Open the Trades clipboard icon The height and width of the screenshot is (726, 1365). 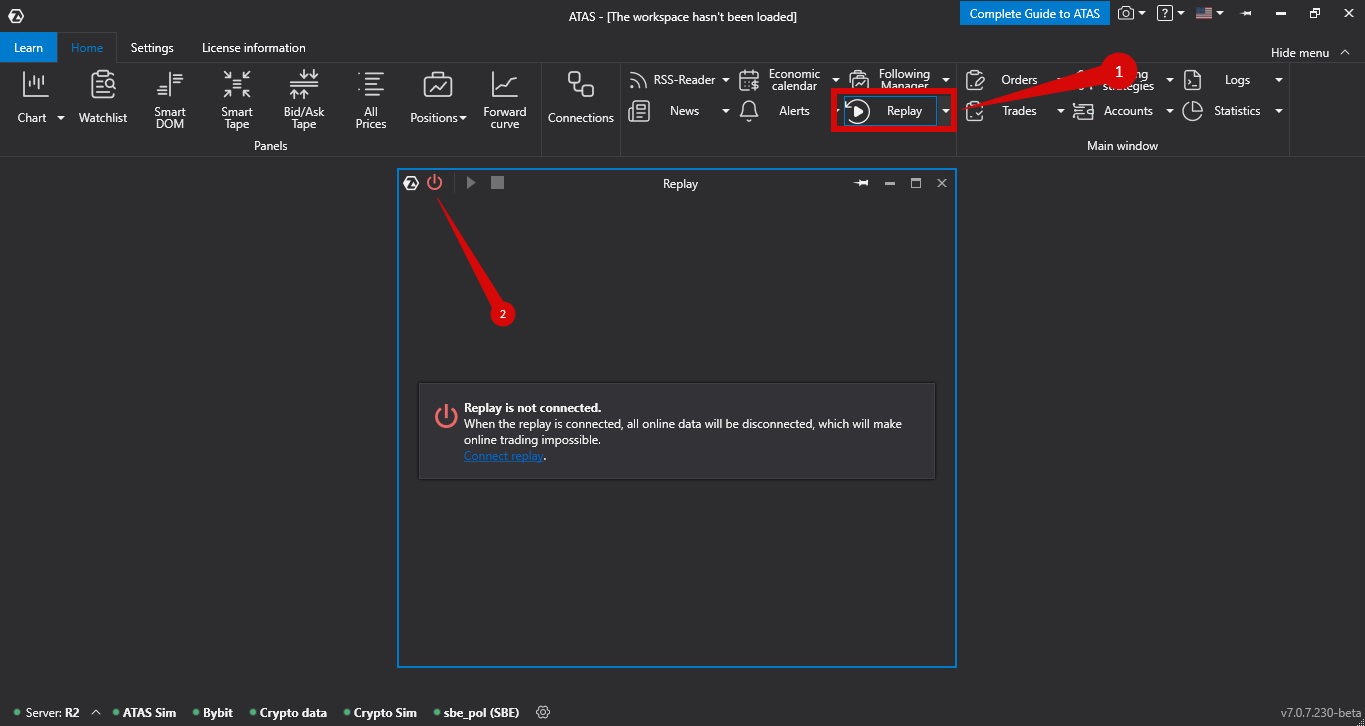975,111
